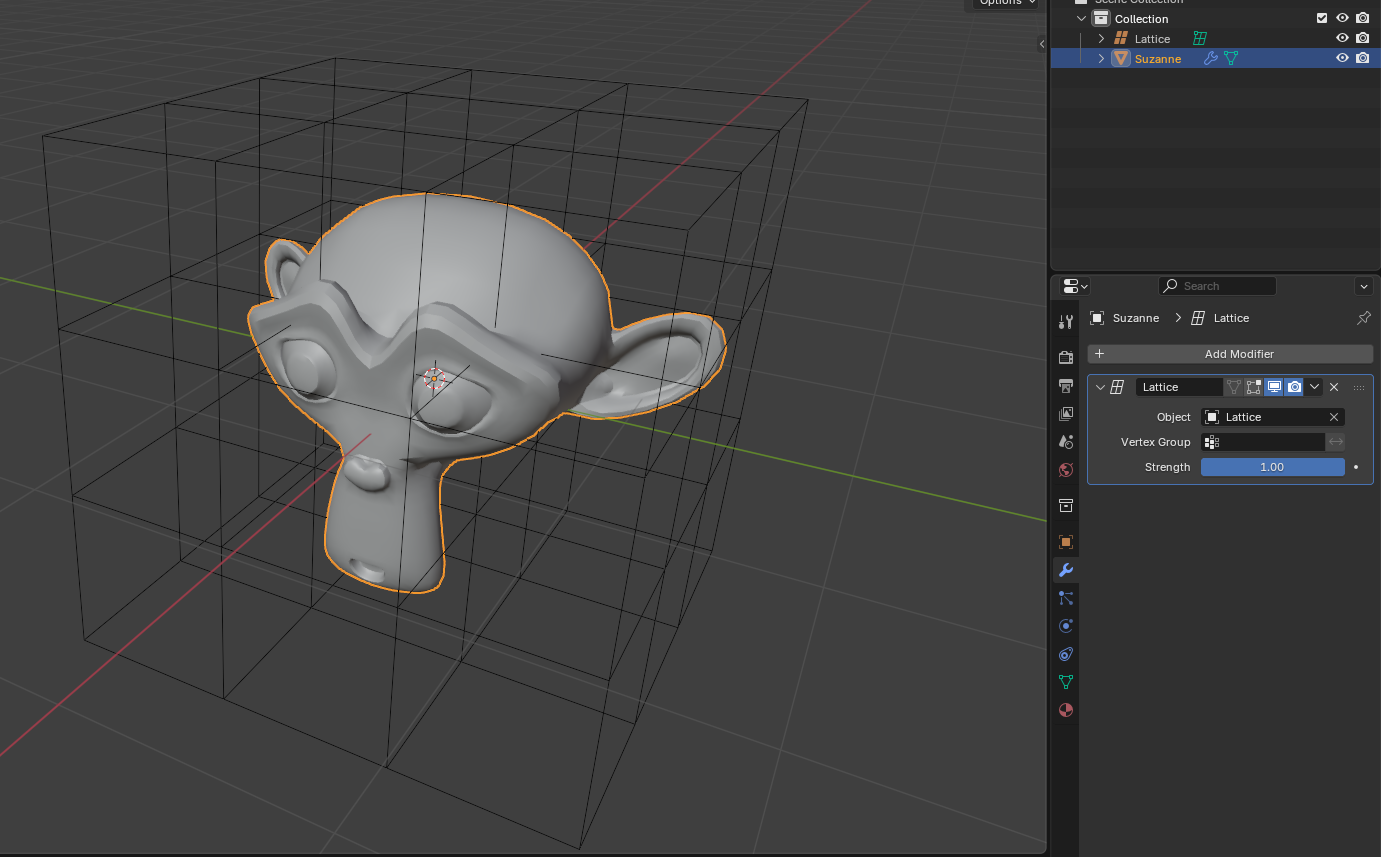Open the Collection properties tab
1381x857 pixels.
pyautogui.click(x=1066, y=506)
